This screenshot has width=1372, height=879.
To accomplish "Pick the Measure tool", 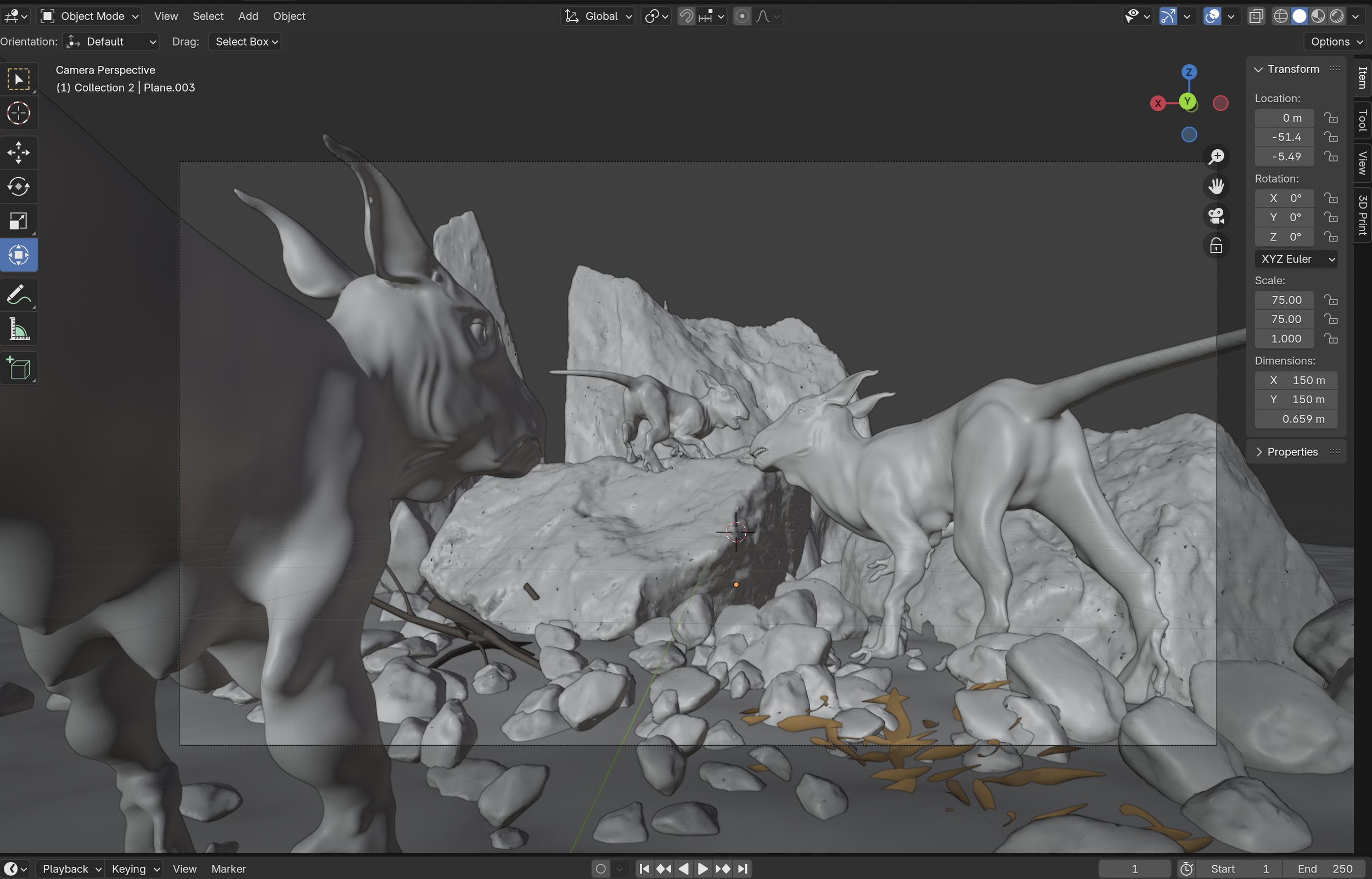I will coord(18,329).
